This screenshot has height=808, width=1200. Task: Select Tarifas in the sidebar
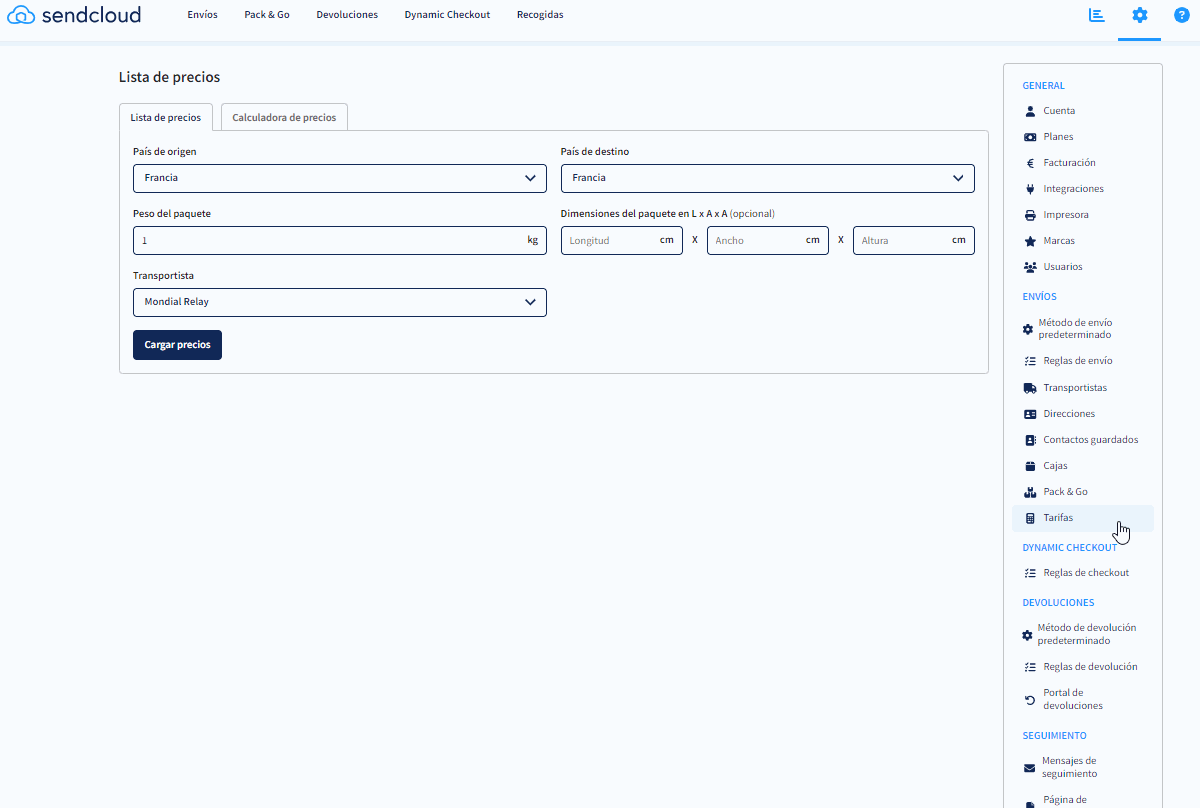tap(1057, 517)
